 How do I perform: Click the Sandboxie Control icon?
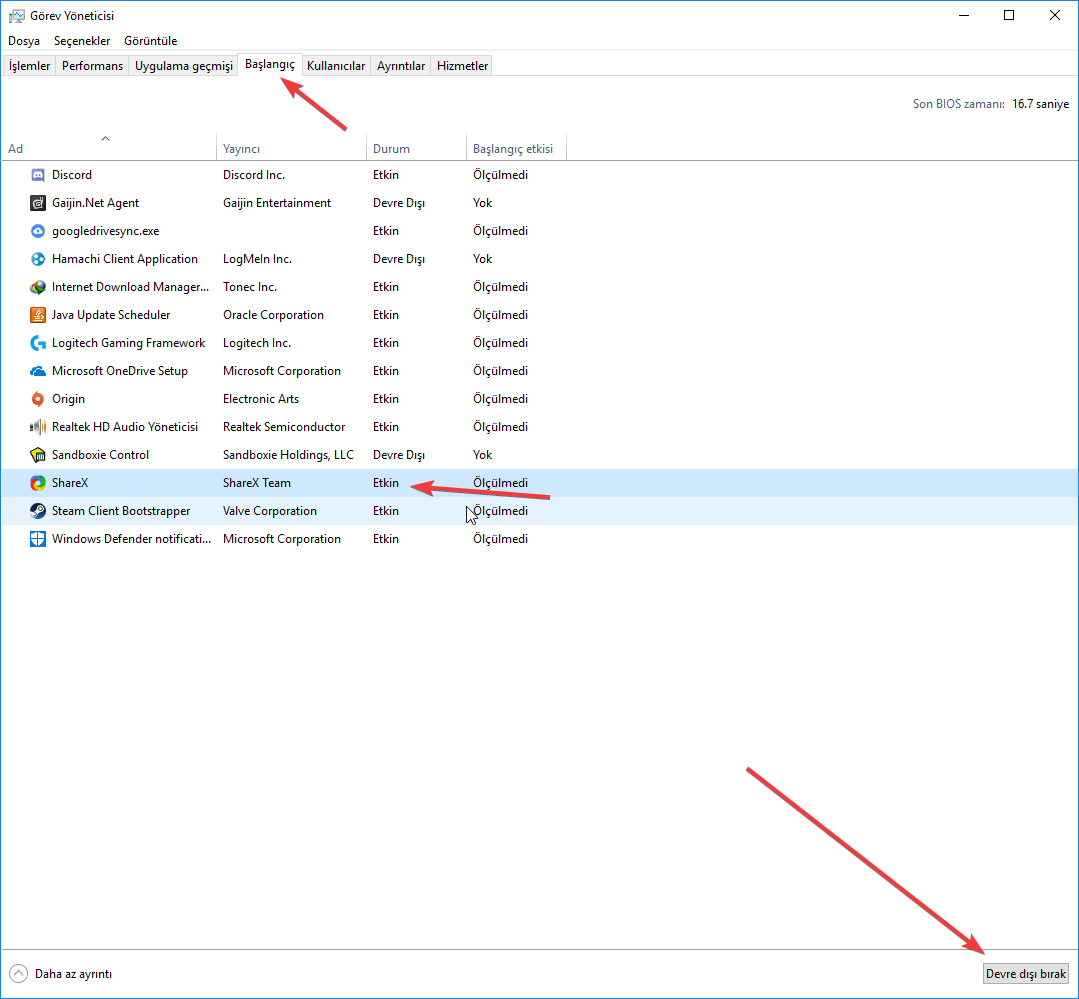click(x=38, y=455)
